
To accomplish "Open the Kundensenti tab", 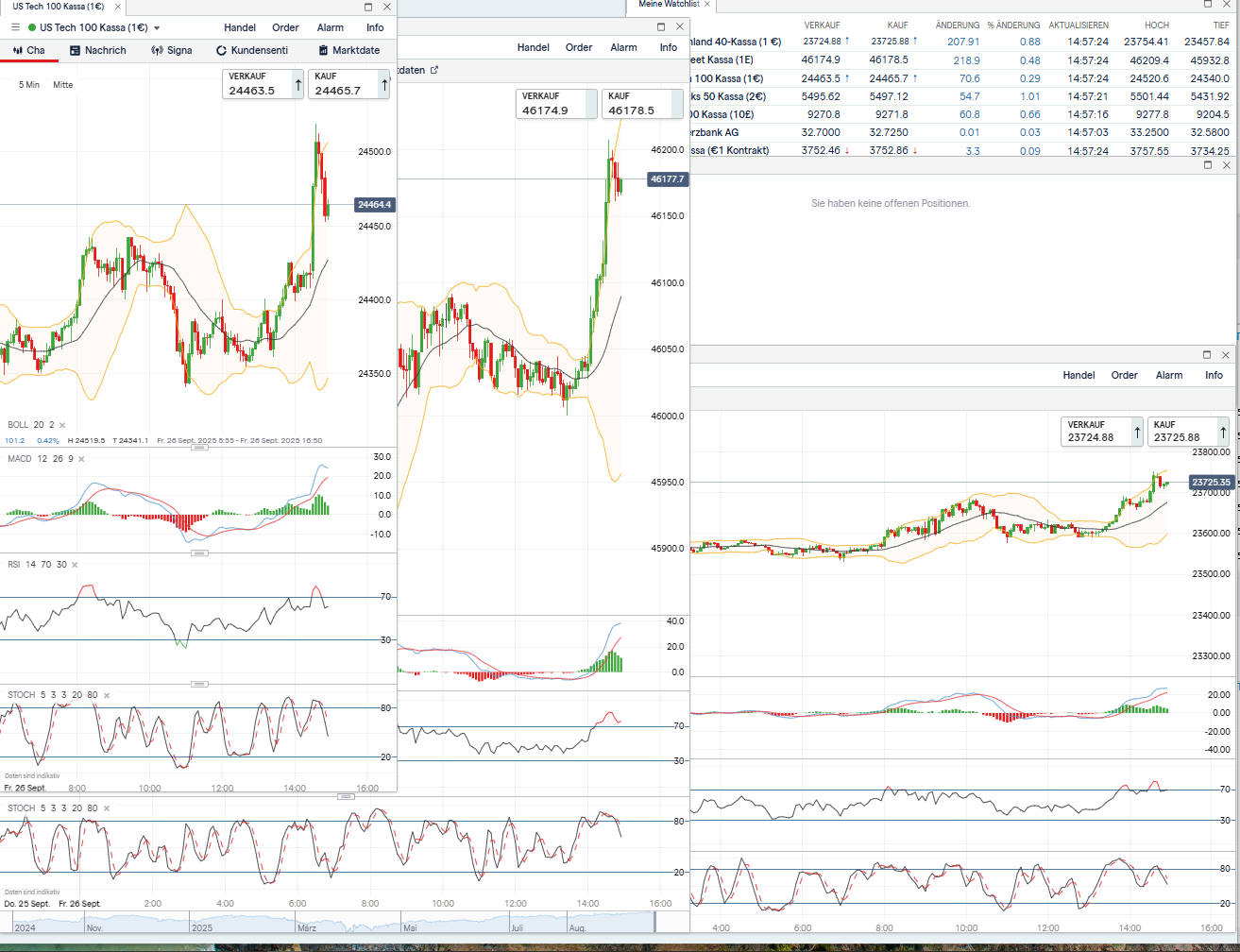I will coord(252,50).
